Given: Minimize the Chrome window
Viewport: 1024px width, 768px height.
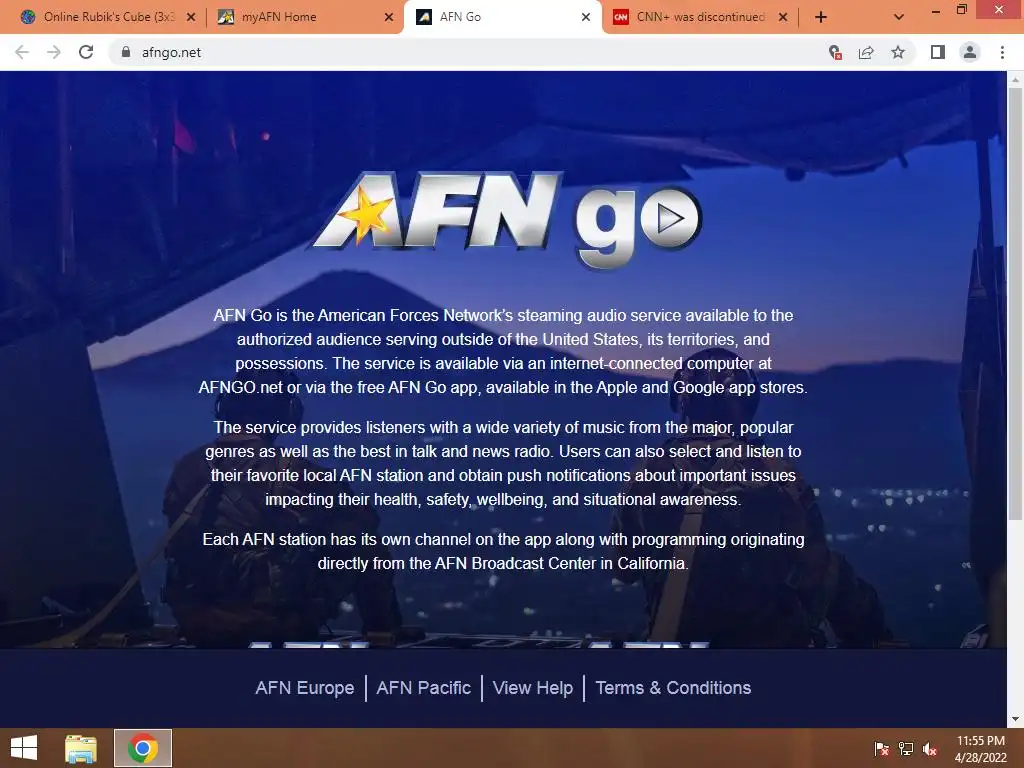Looking at the screenshot, I should tap(935, 10).
